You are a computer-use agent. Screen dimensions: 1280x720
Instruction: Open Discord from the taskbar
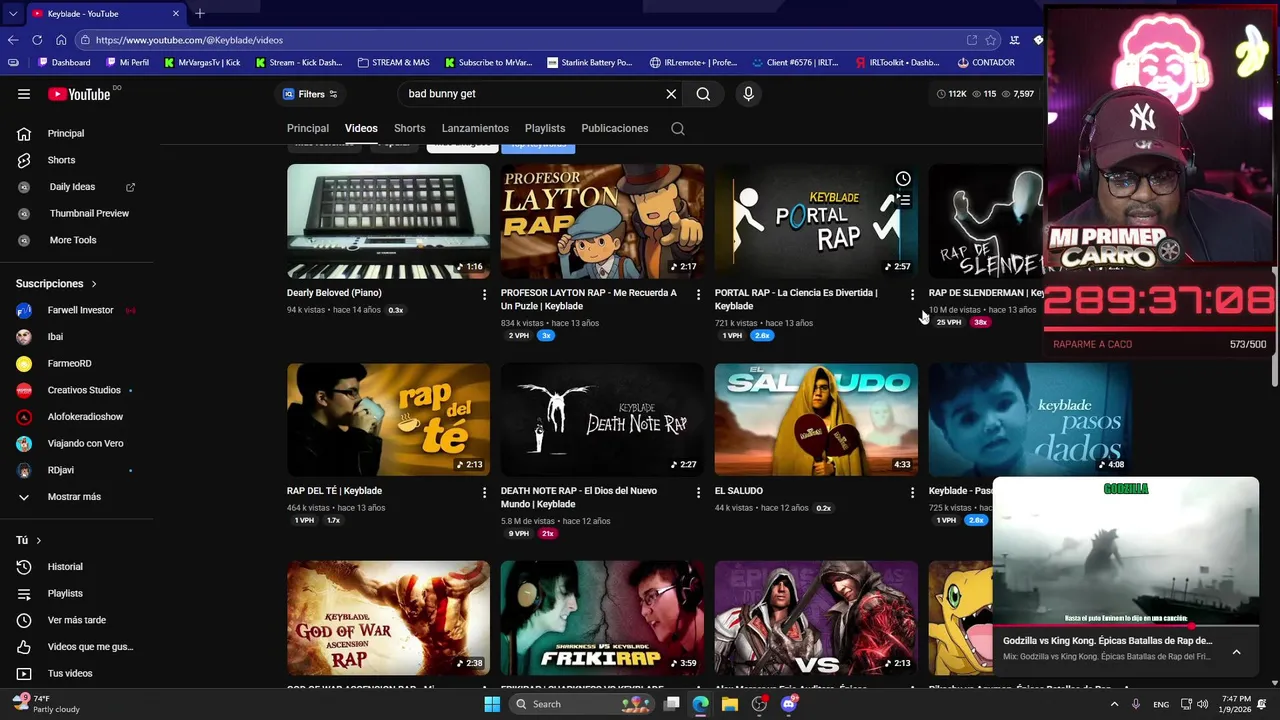point(789,704)
